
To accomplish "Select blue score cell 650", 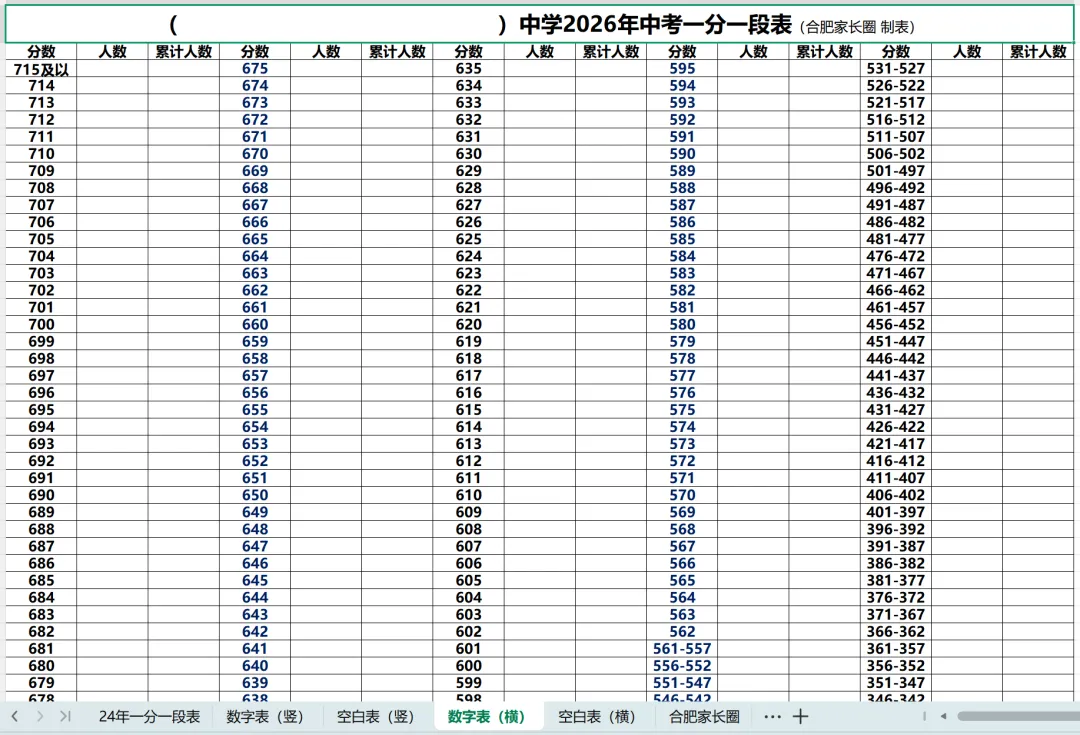I will pyautogui.click(x=255, y=495).
